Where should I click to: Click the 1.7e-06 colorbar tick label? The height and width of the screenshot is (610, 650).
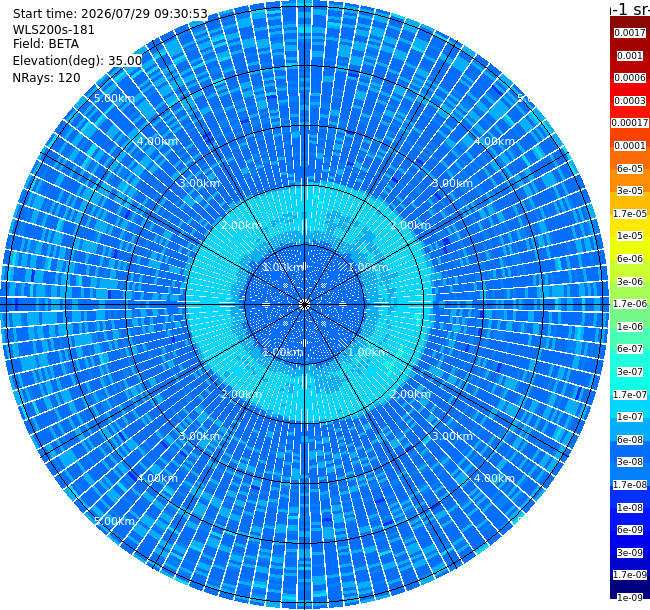click(630, 304)
